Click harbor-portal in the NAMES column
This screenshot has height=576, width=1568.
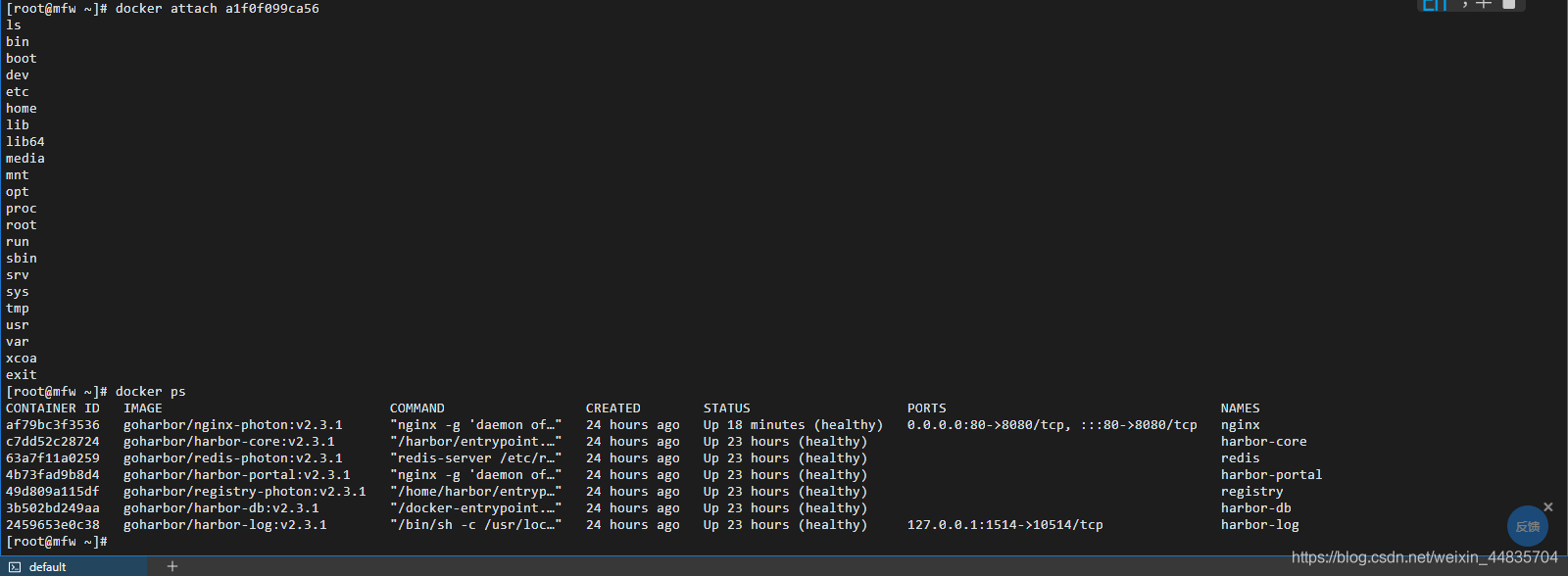[x=1272, y=475]
